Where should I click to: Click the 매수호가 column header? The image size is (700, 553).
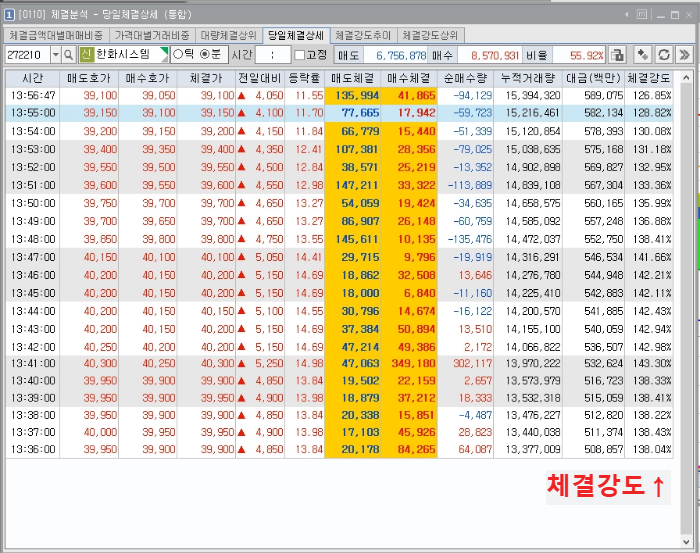[147, 78]
